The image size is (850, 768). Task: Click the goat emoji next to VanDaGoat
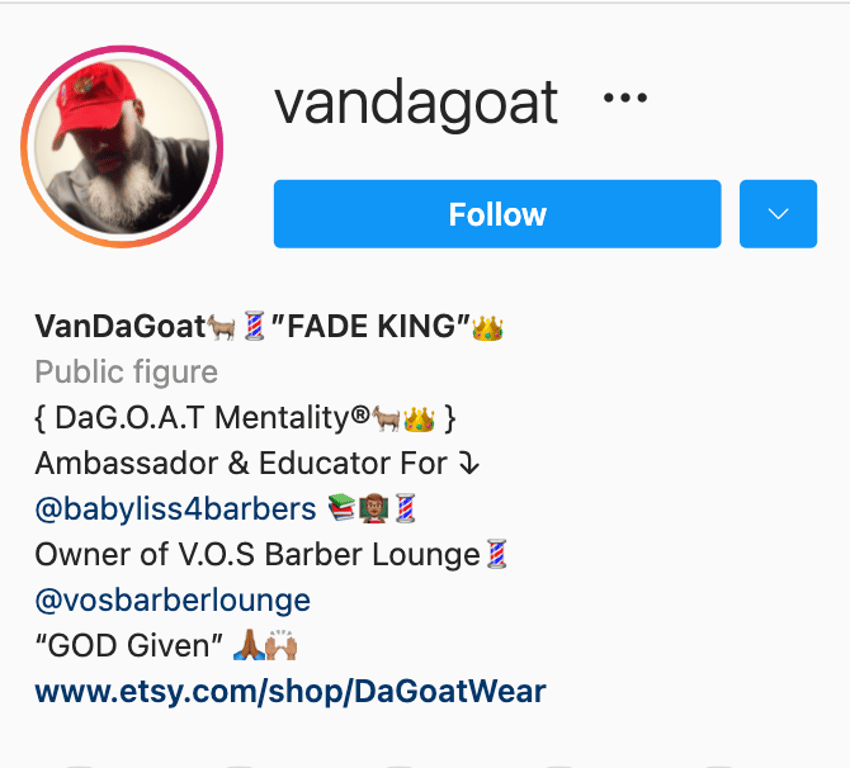tap(221, 327)
